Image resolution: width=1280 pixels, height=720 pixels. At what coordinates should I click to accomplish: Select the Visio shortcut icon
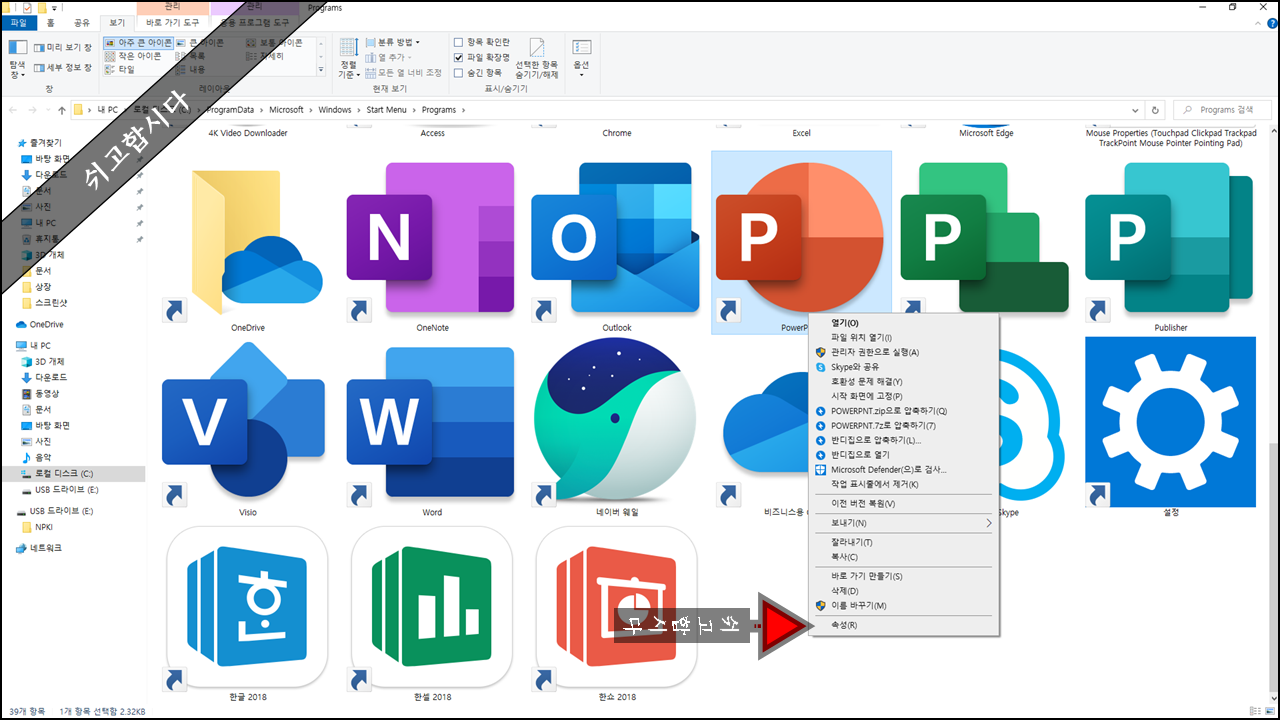point(245,423)
